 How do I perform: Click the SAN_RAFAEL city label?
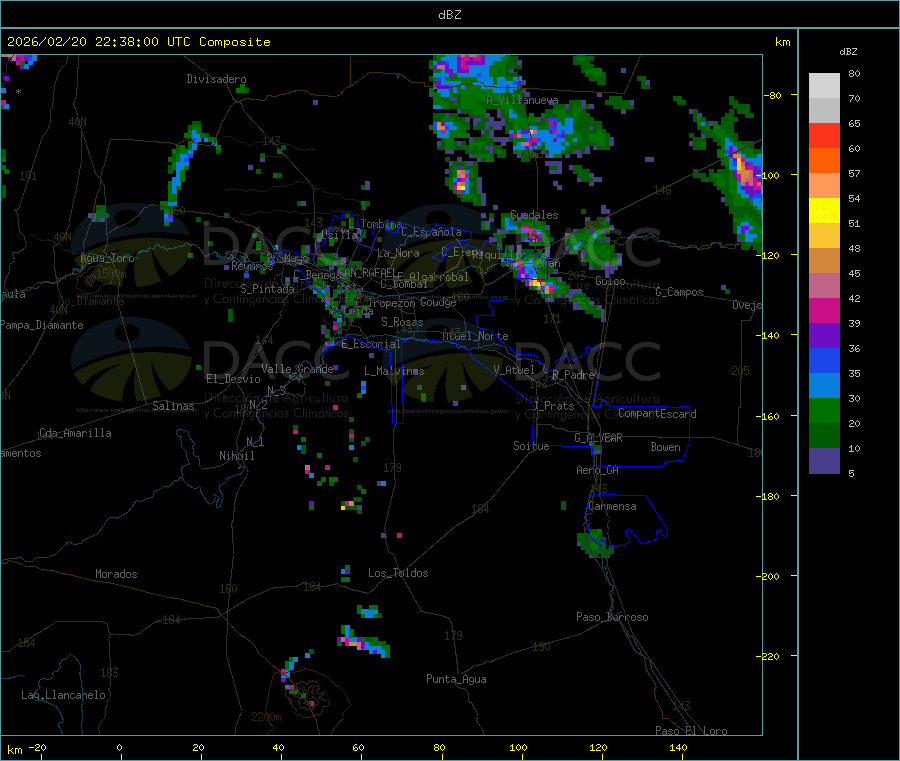pos(366,273)
